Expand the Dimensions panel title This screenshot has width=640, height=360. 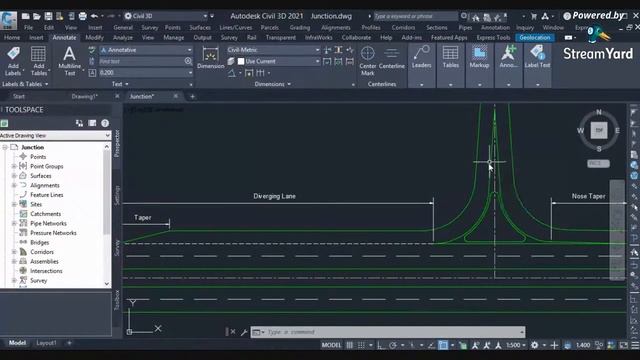(273, 84)
